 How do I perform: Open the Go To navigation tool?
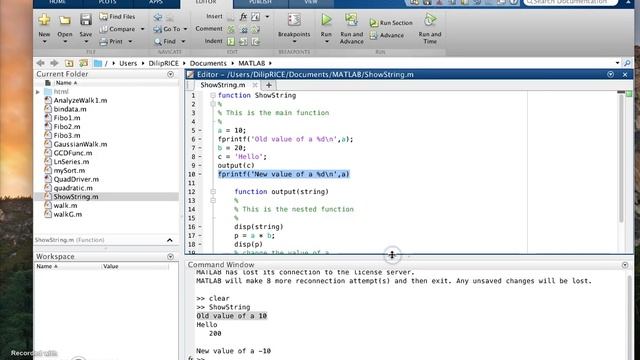click(167, 29)
